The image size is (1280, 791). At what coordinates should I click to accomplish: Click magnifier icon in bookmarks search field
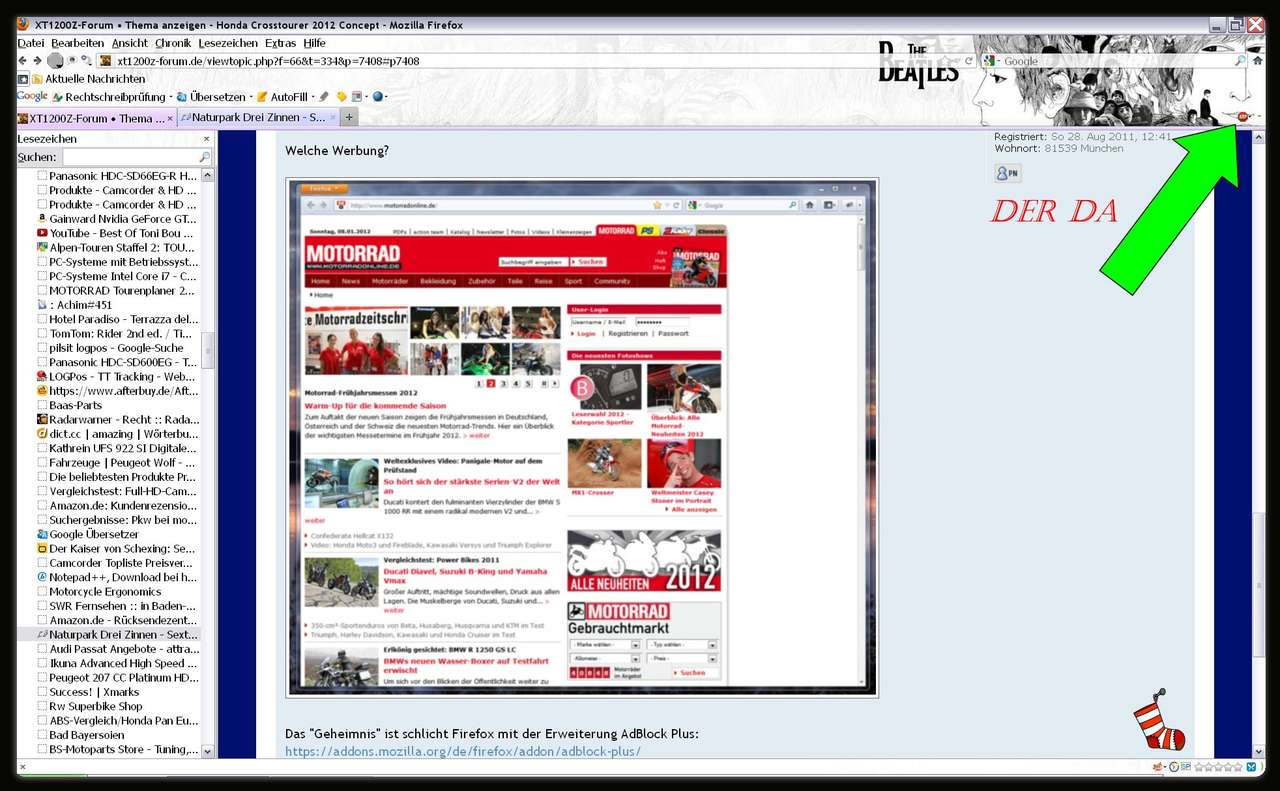click(204, 158)
